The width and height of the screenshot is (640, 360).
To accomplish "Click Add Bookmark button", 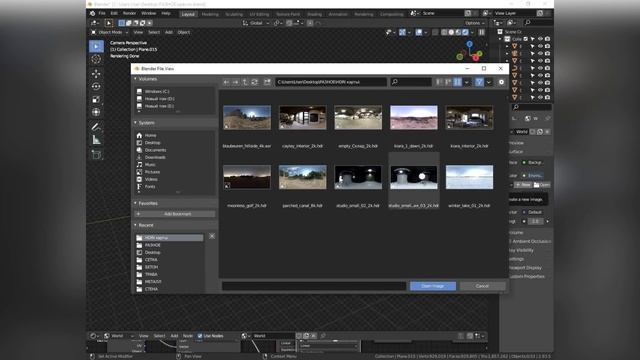I will coord(175,214).
